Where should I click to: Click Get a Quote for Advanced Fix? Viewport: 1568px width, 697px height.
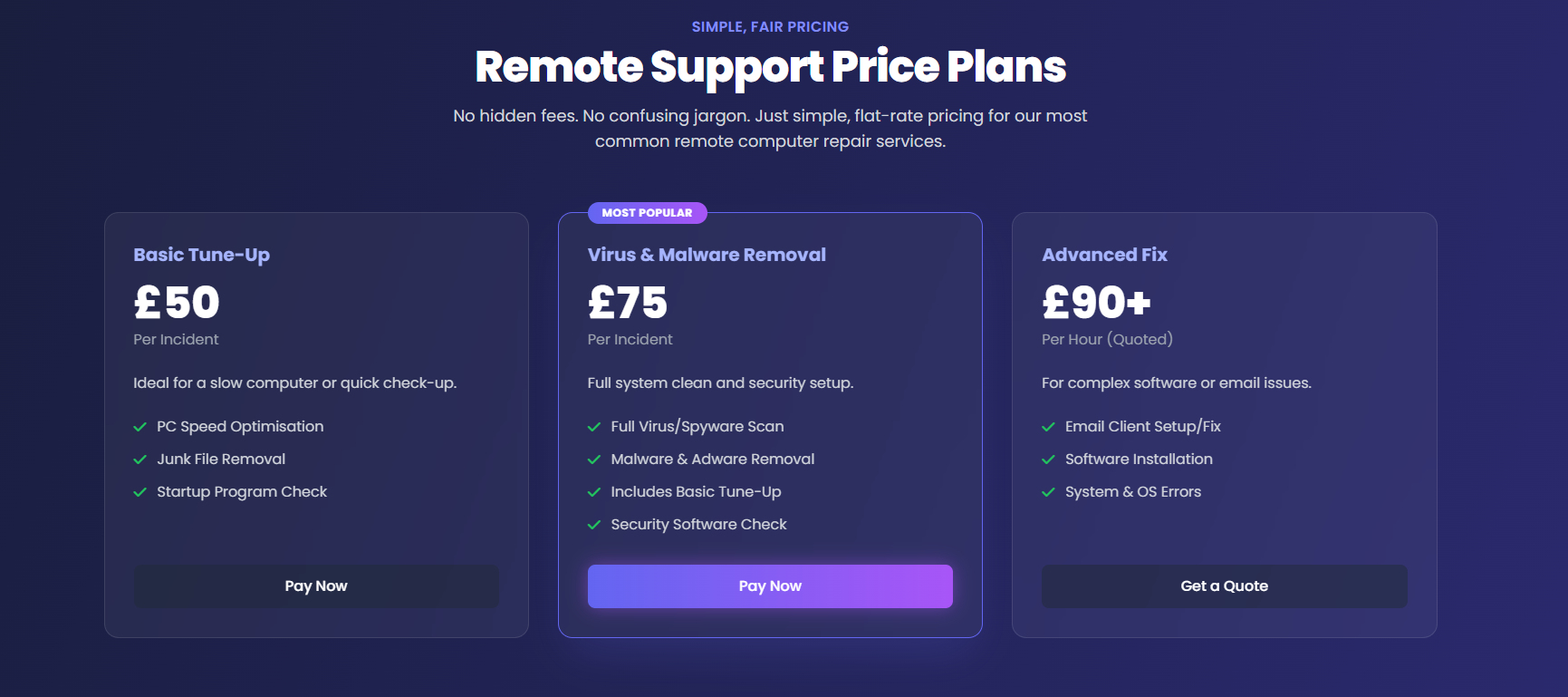coord(1224,586)
